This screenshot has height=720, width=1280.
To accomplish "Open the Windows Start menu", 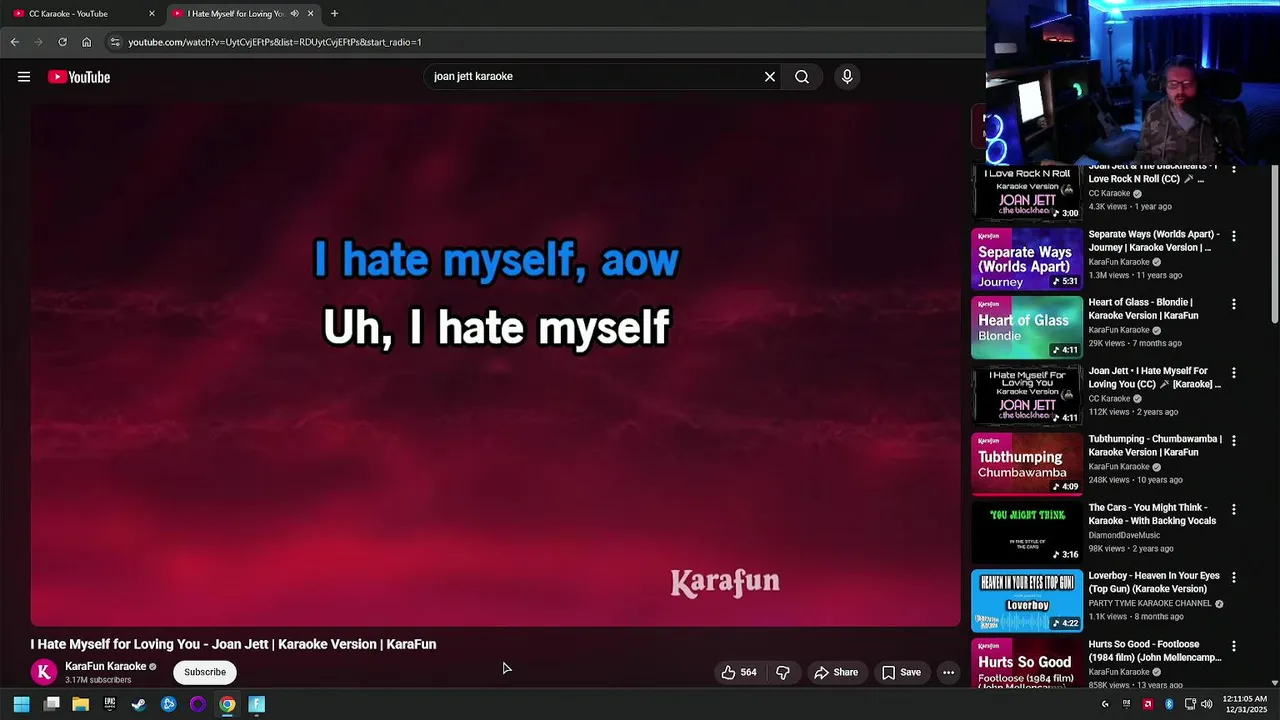I will tap(21, 704).
